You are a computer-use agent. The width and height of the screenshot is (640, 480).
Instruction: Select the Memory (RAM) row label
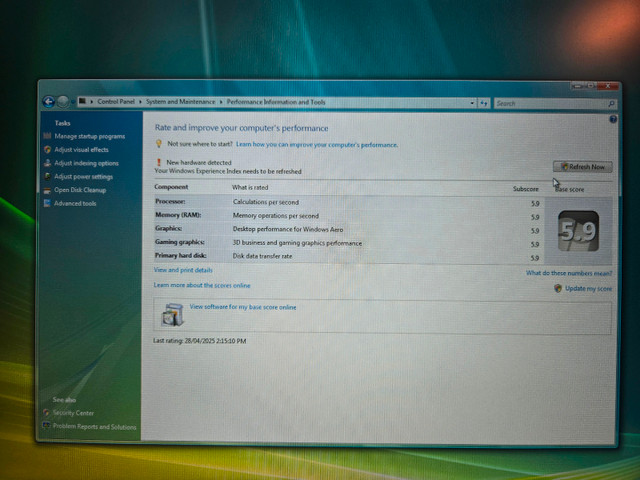pos(178,215)
